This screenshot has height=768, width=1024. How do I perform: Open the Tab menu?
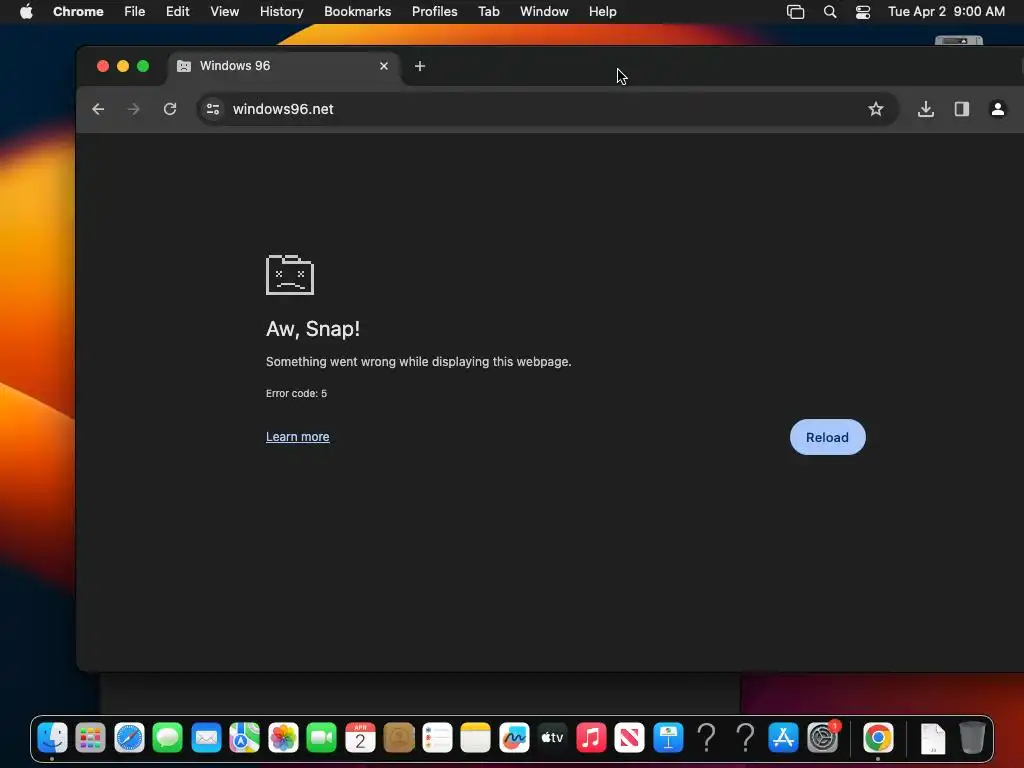point(488,12)
